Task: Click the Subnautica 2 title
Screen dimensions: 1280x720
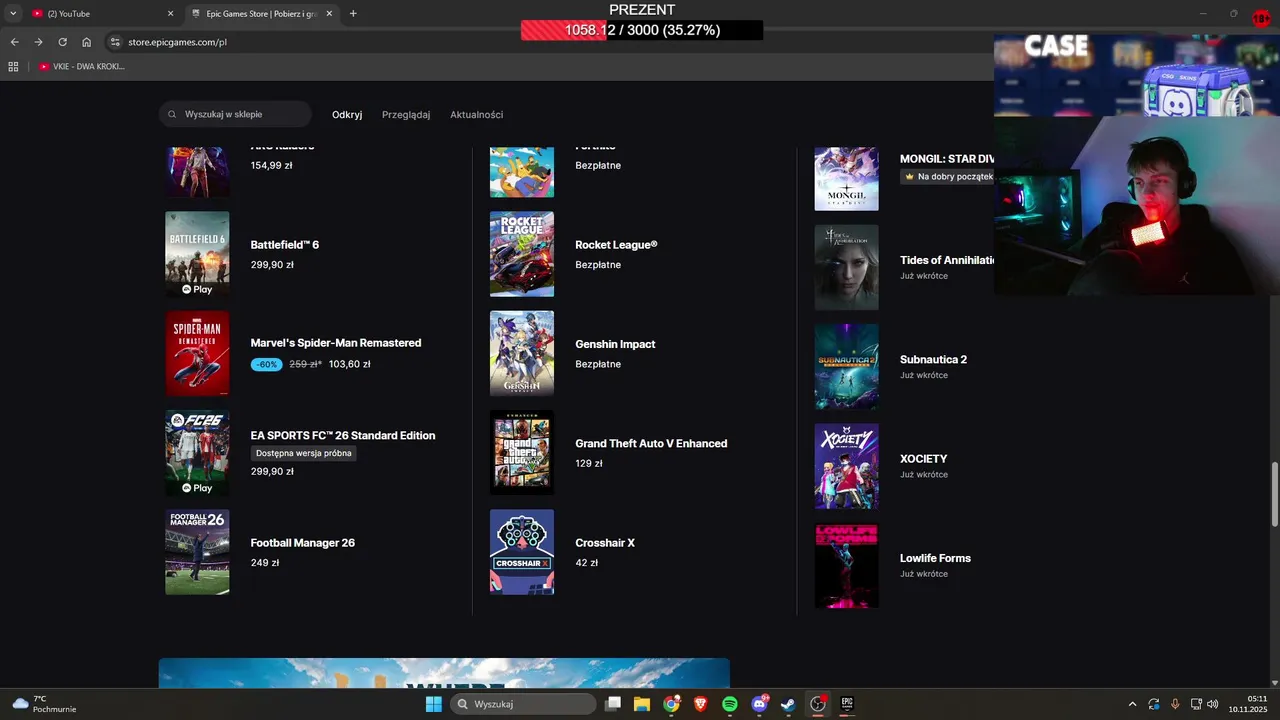Action: (933, 360)
